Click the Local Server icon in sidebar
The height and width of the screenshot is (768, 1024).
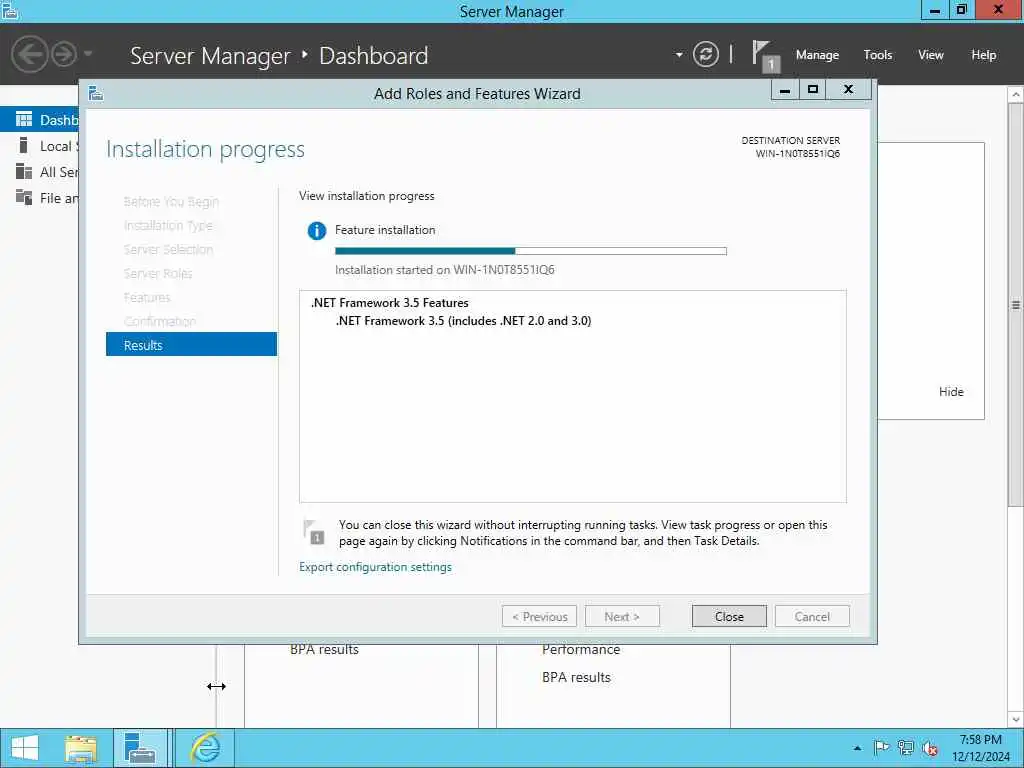click(24, 145)
